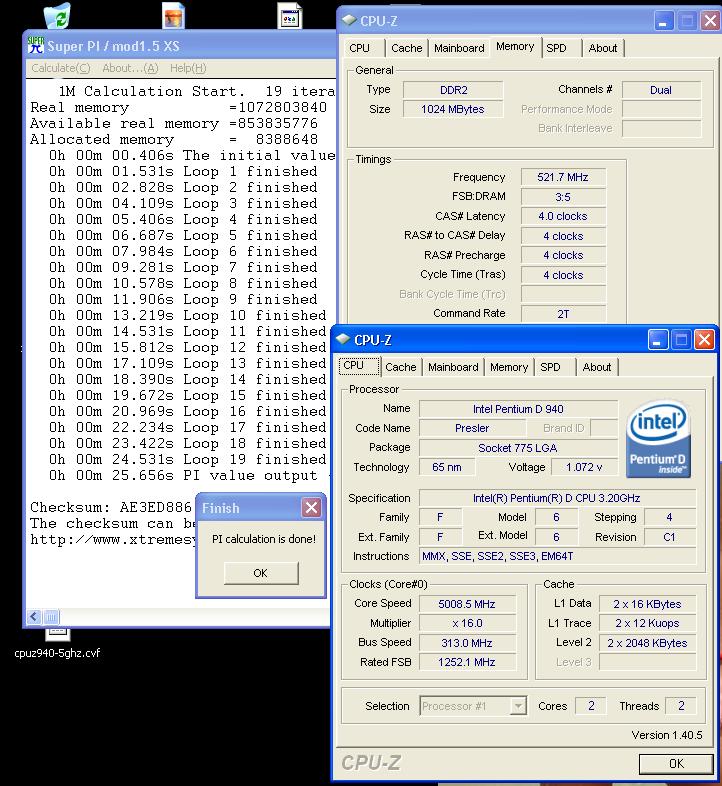Click the 65 nm technology value
This screenshot has height=786, width=722.
(x=447, y=467)
